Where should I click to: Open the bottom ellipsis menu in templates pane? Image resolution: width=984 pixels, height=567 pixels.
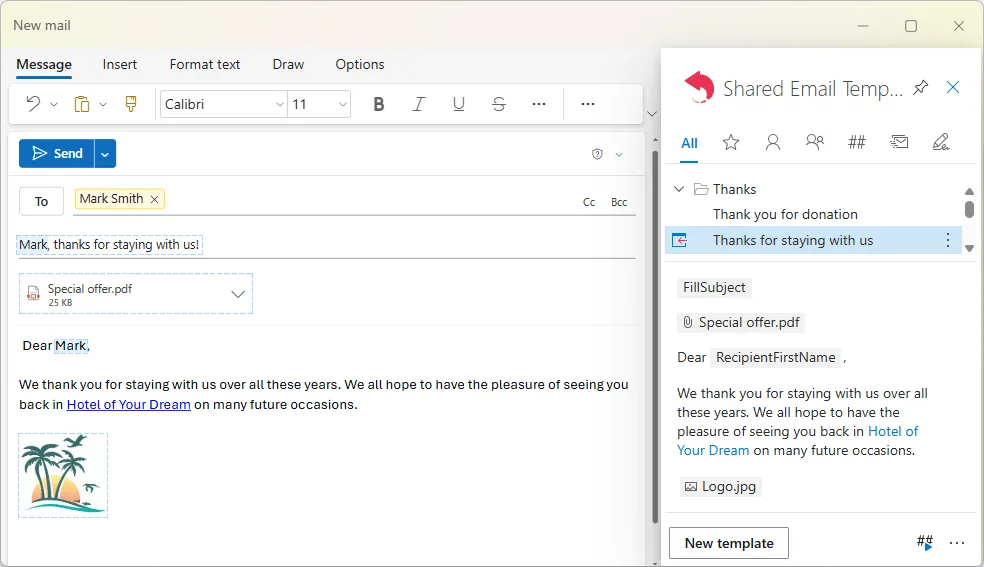pyautogui.click(x=957, y=543)
